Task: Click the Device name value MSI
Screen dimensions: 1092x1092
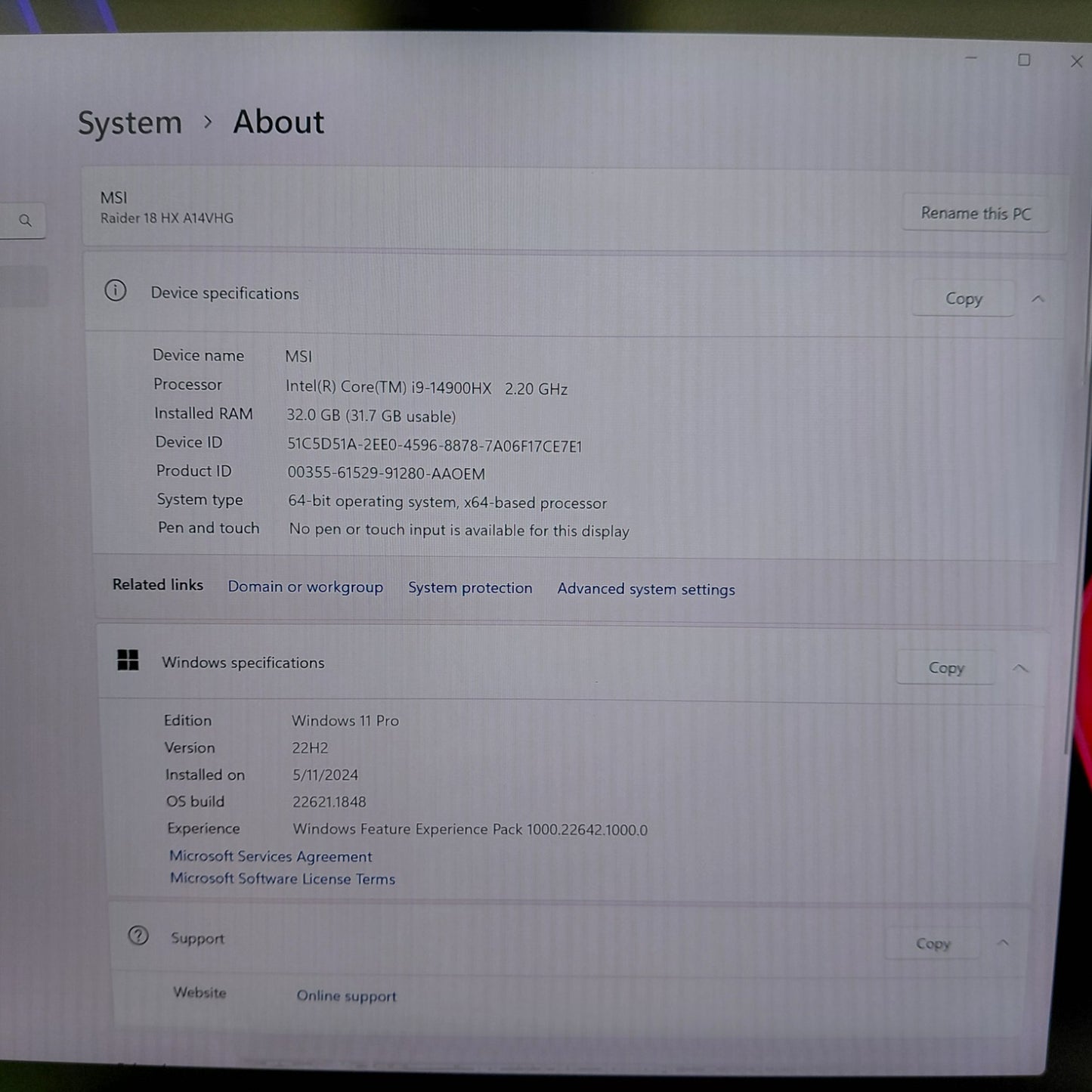Action: click(x=299, y=357)
